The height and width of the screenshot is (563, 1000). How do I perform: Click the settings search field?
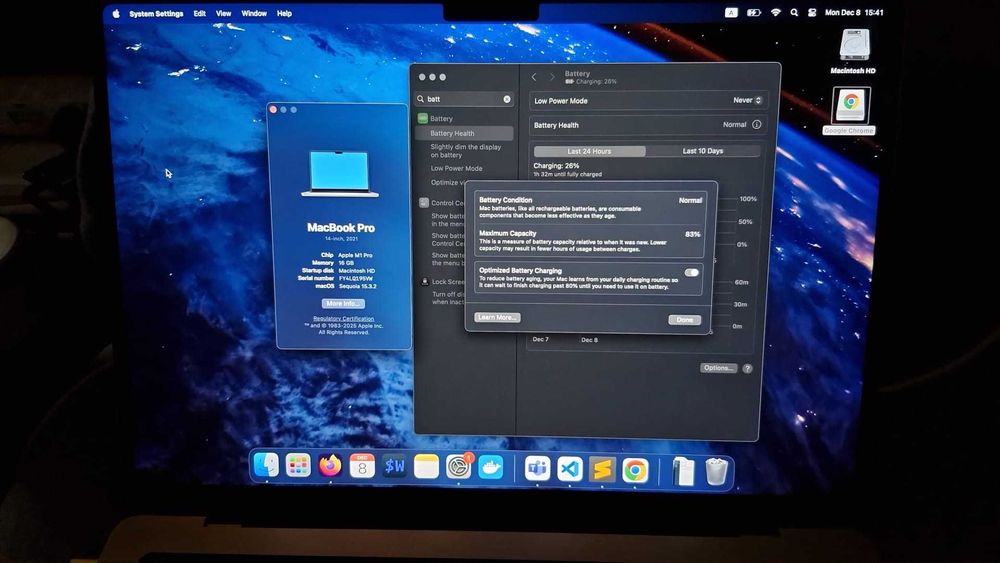pyautogui.click(x=464, y=99)
